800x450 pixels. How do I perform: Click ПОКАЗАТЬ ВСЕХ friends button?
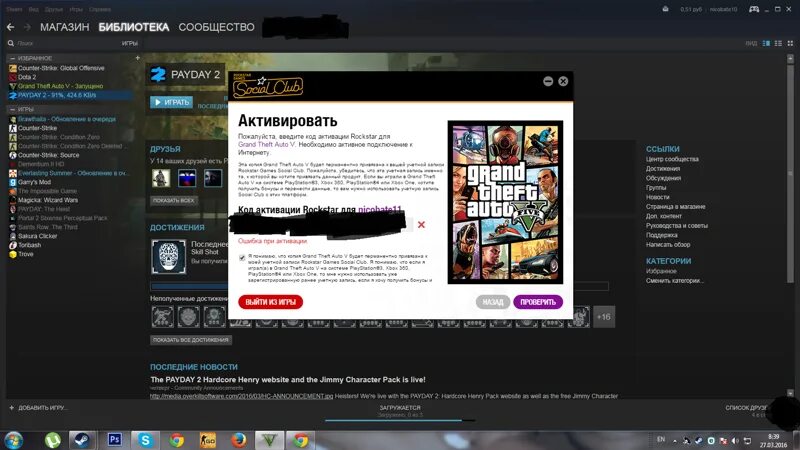(x=173, y=201)
